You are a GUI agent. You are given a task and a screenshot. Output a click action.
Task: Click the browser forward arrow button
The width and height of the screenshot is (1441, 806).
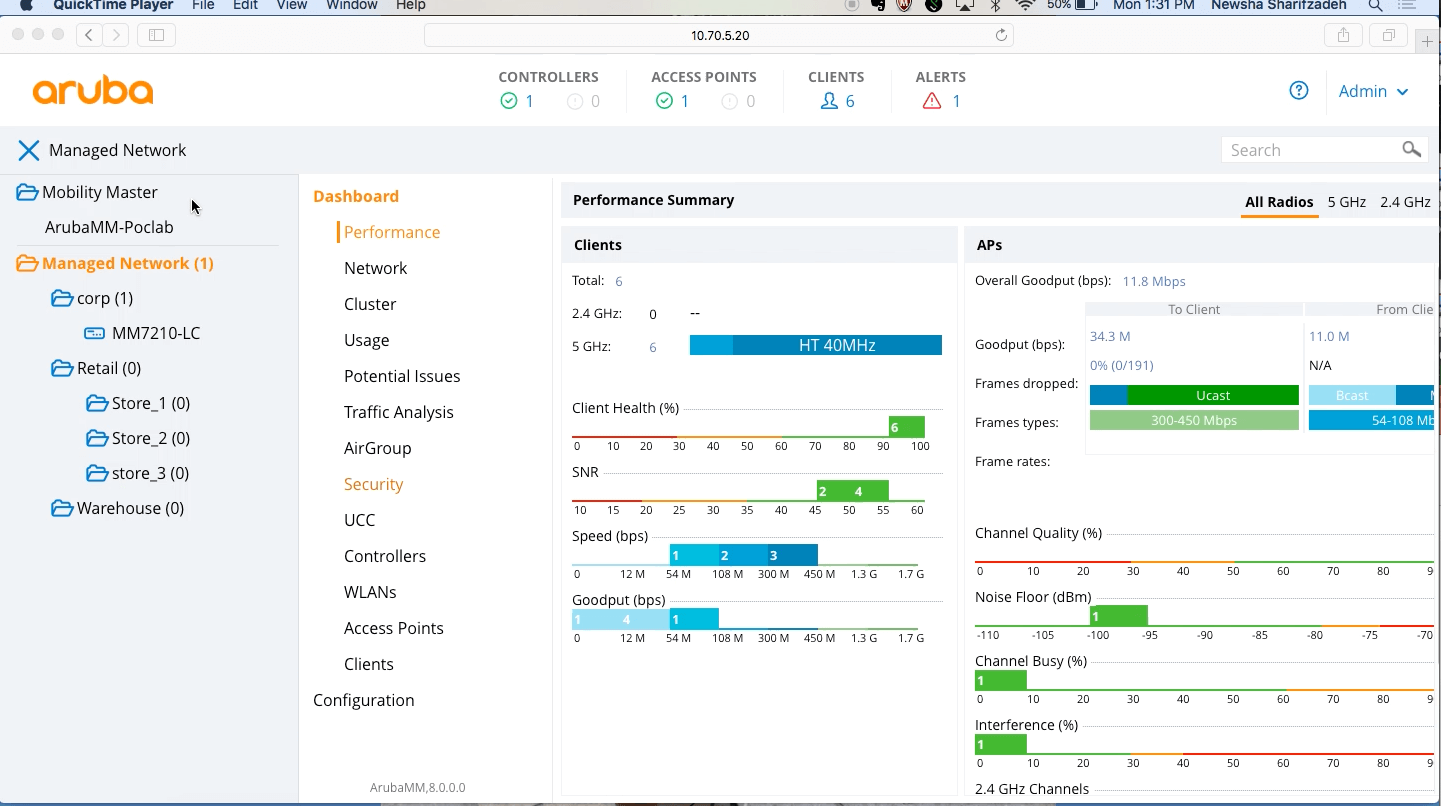point(117,35)
